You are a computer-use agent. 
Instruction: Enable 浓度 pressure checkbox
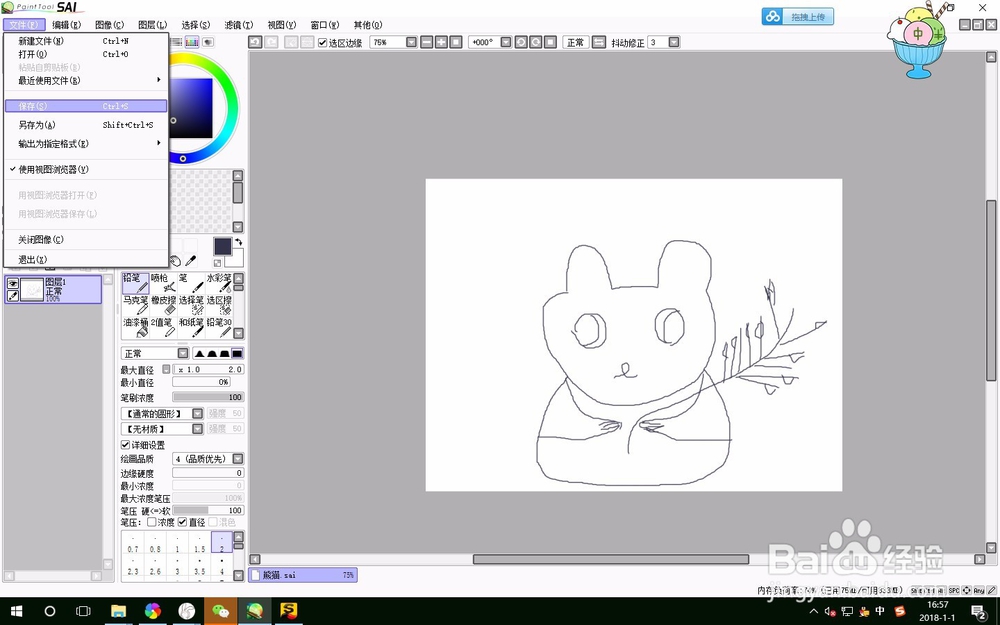[152, 522]
